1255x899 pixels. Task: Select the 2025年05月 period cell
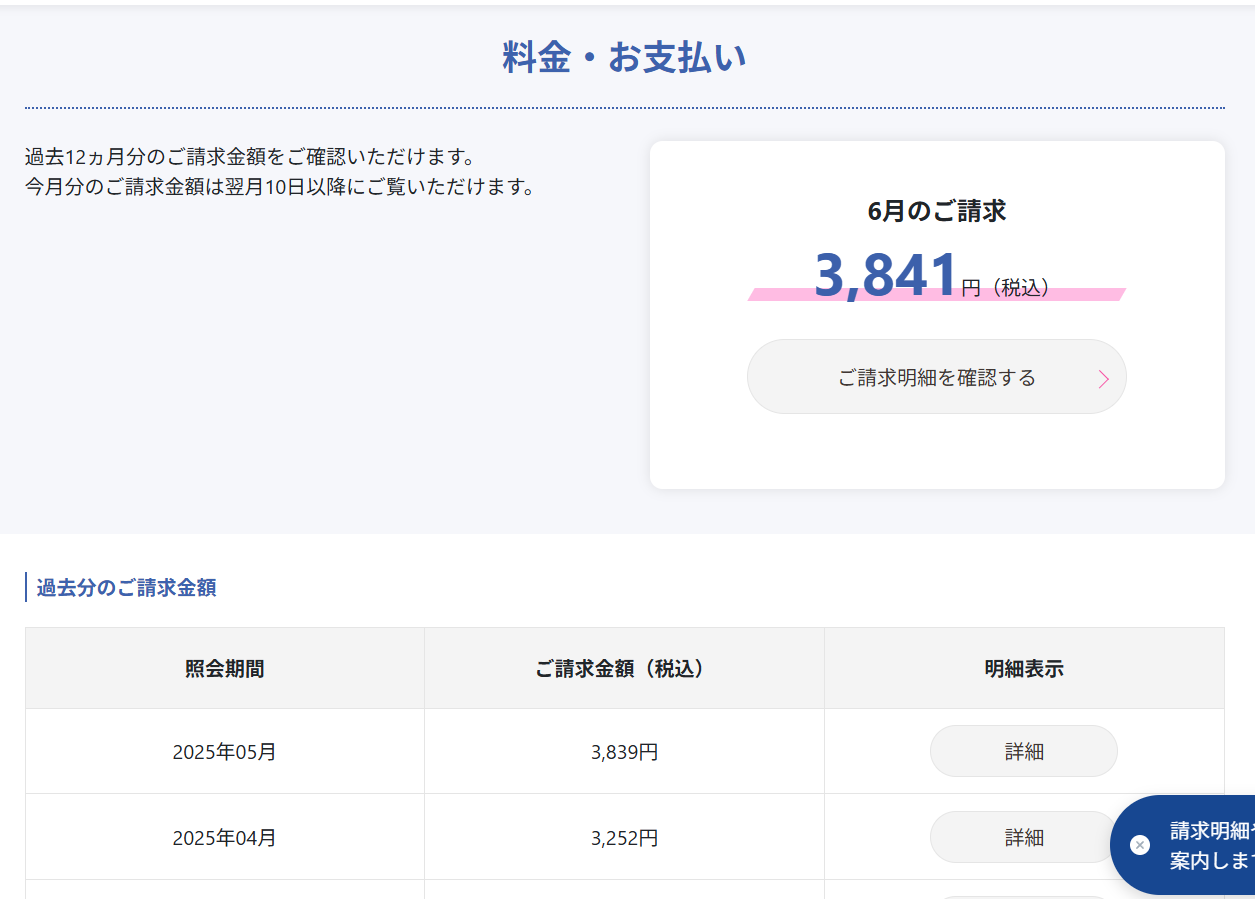(225, 751)
